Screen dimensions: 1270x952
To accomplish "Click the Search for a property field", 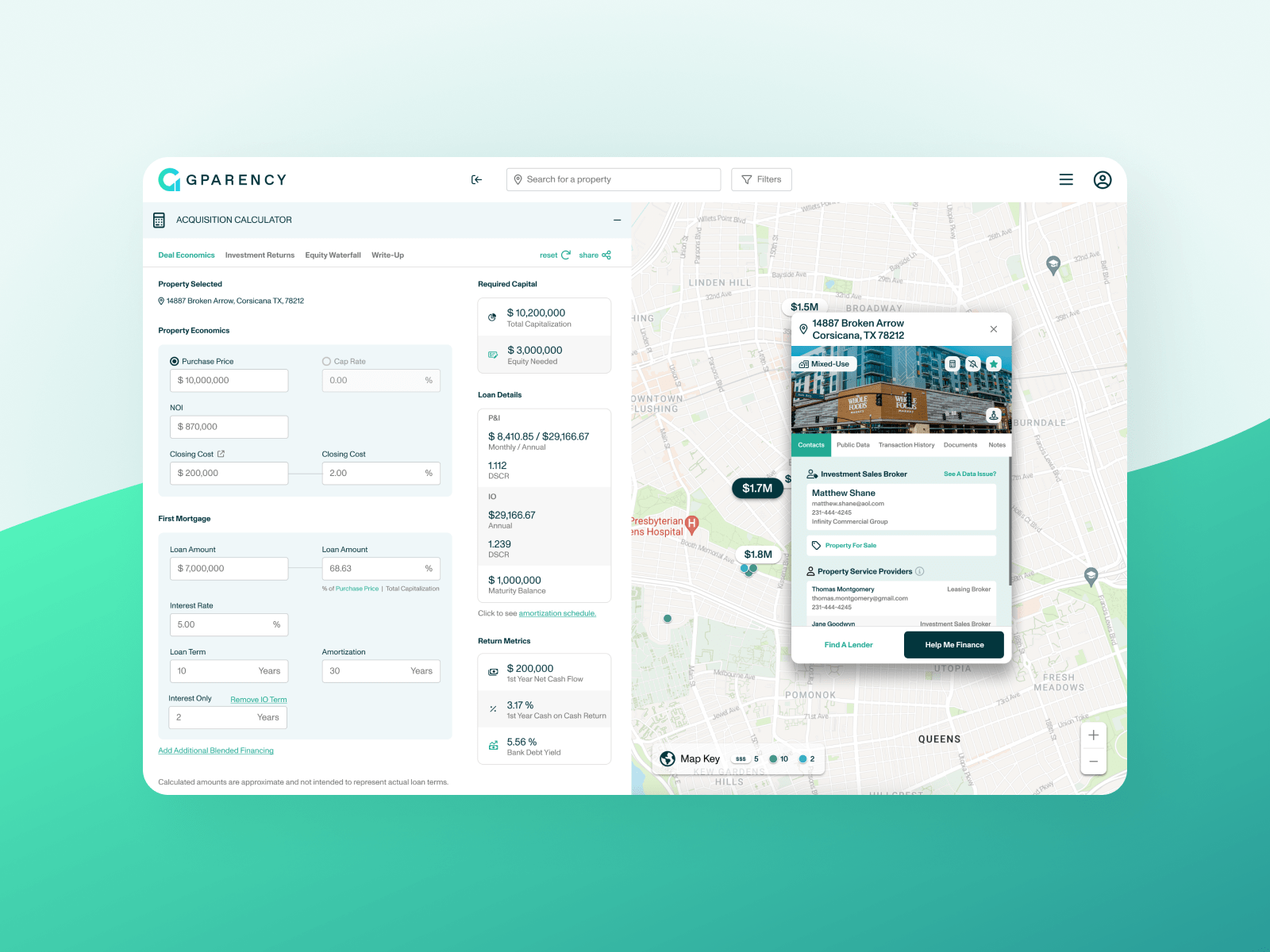I will [x=613, y=180].
